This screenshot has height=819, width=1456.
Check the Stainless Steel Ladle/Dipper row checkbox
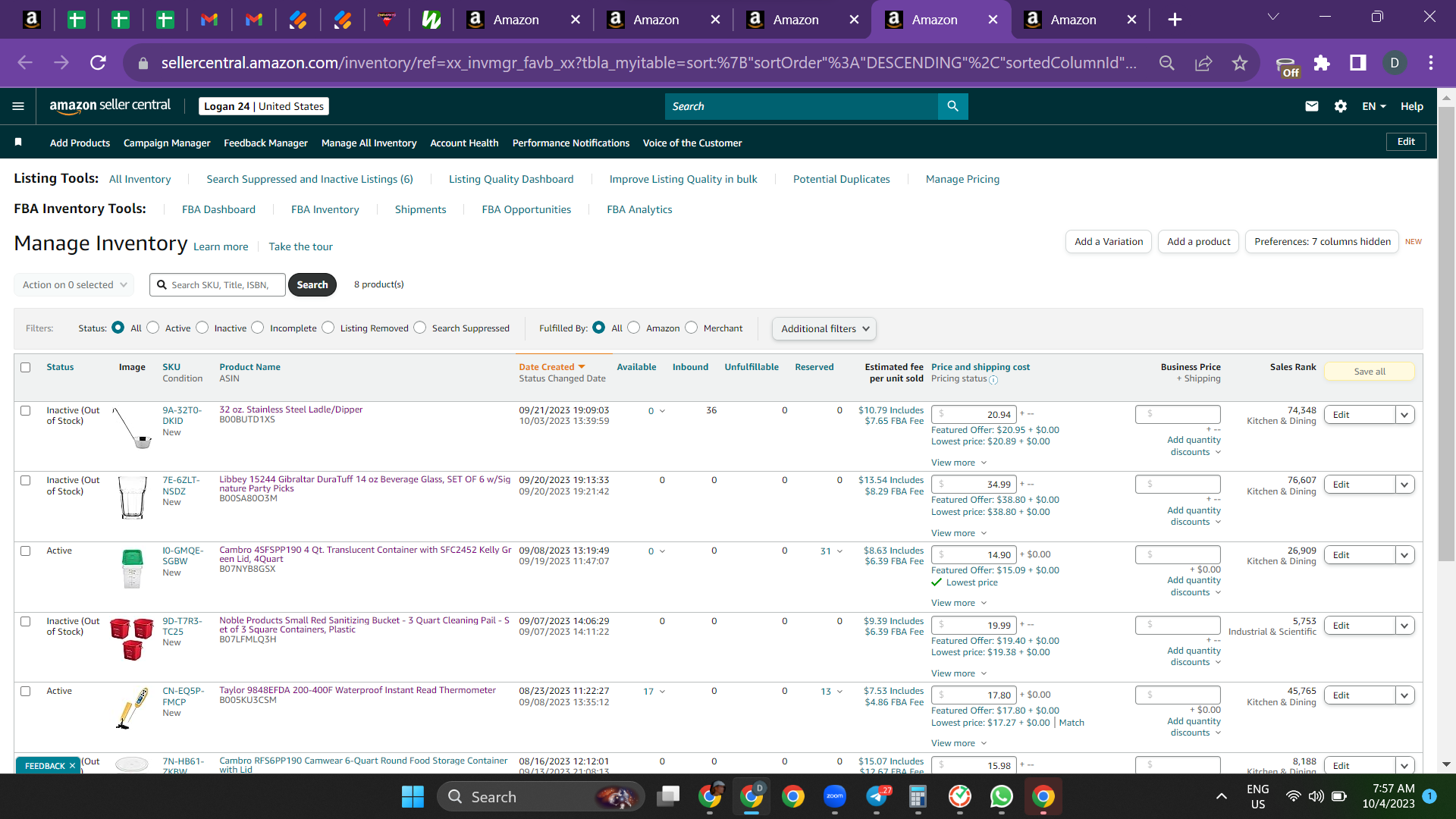click(x=25, y=410)
